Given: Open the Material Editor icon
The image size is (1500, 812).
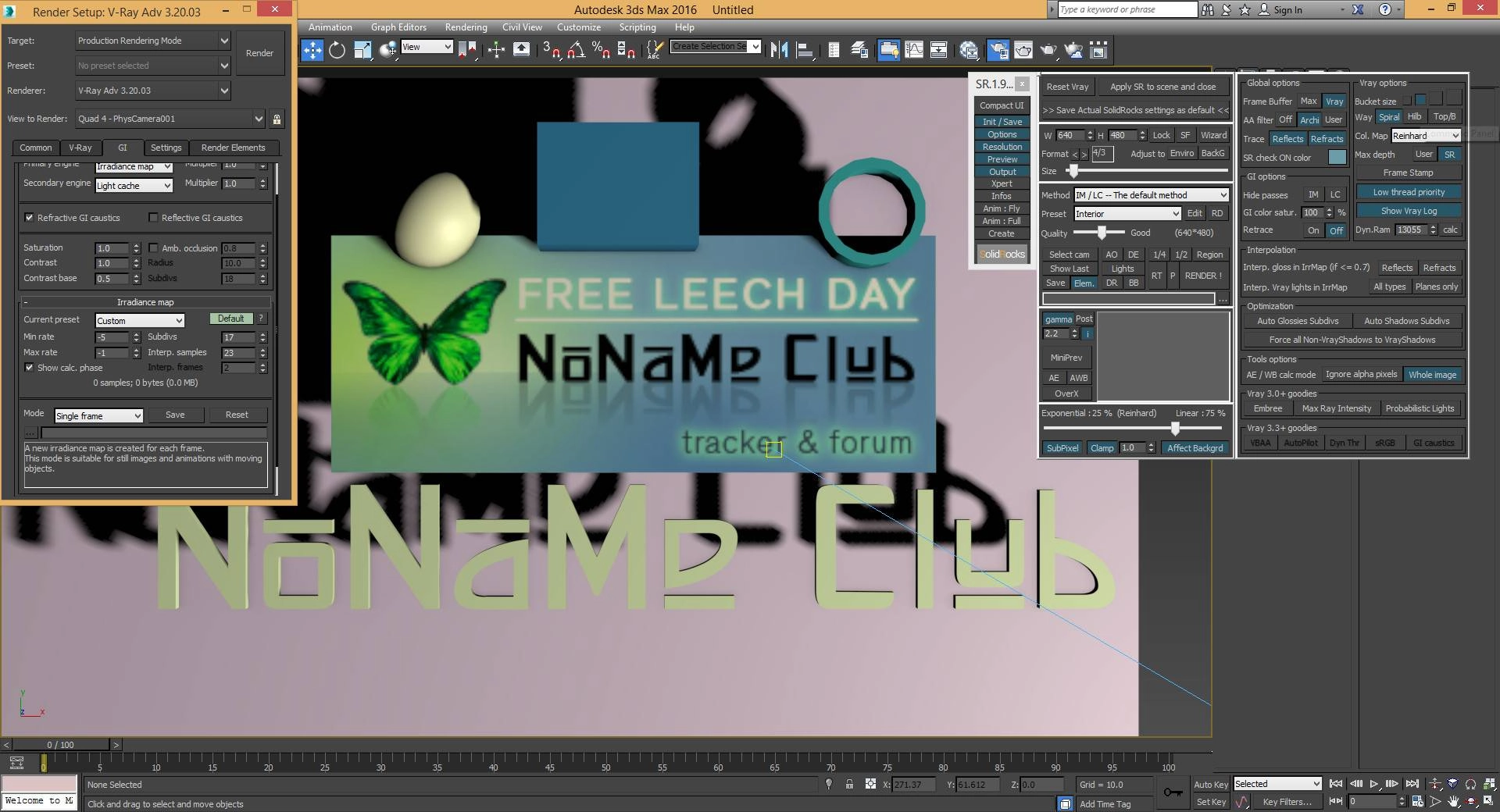Looking at the screenshot, I should 969,50.
